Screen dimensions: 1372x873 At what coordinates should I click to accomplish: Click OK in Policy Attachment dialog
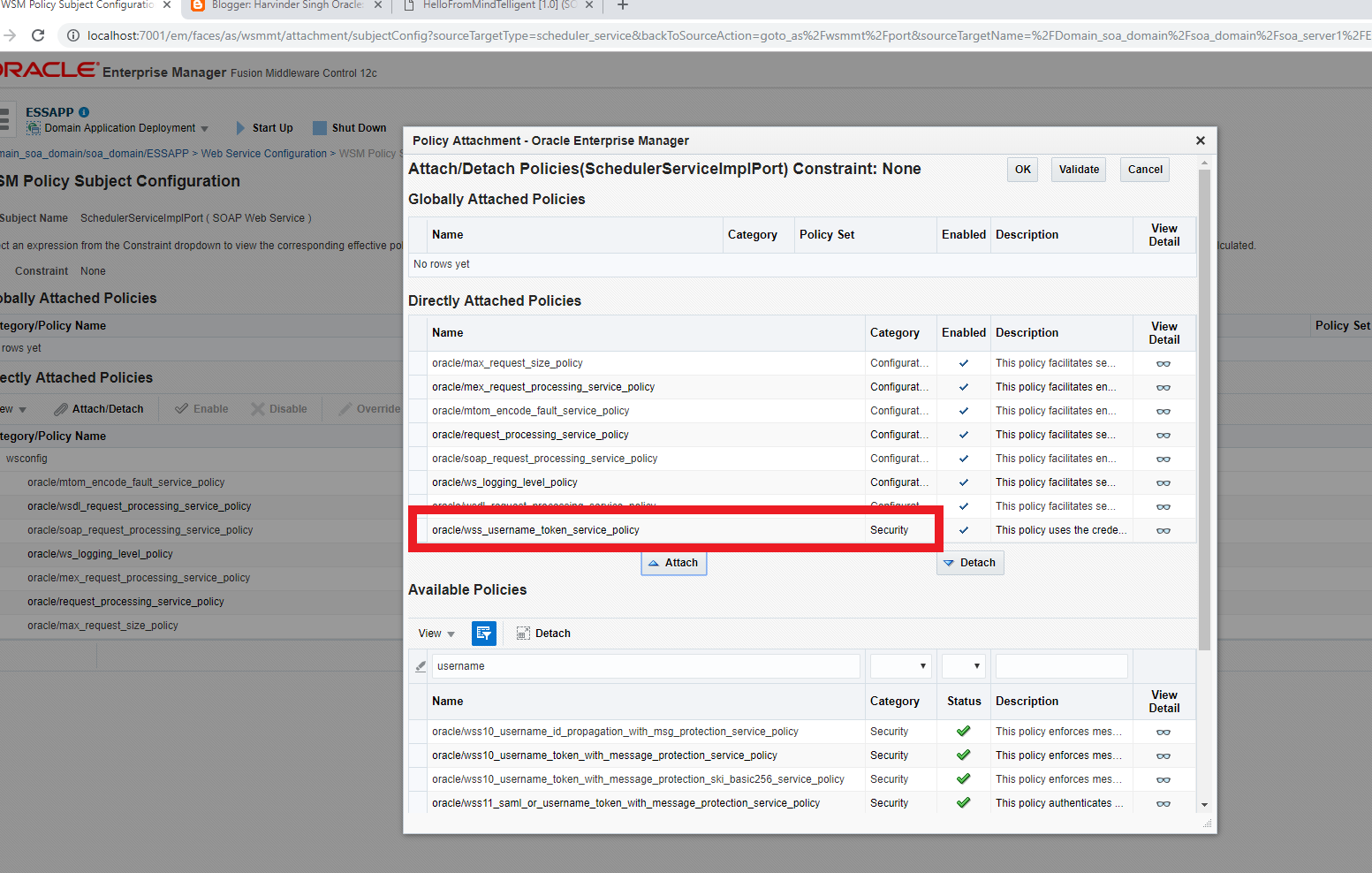(x=1022, y=170)
